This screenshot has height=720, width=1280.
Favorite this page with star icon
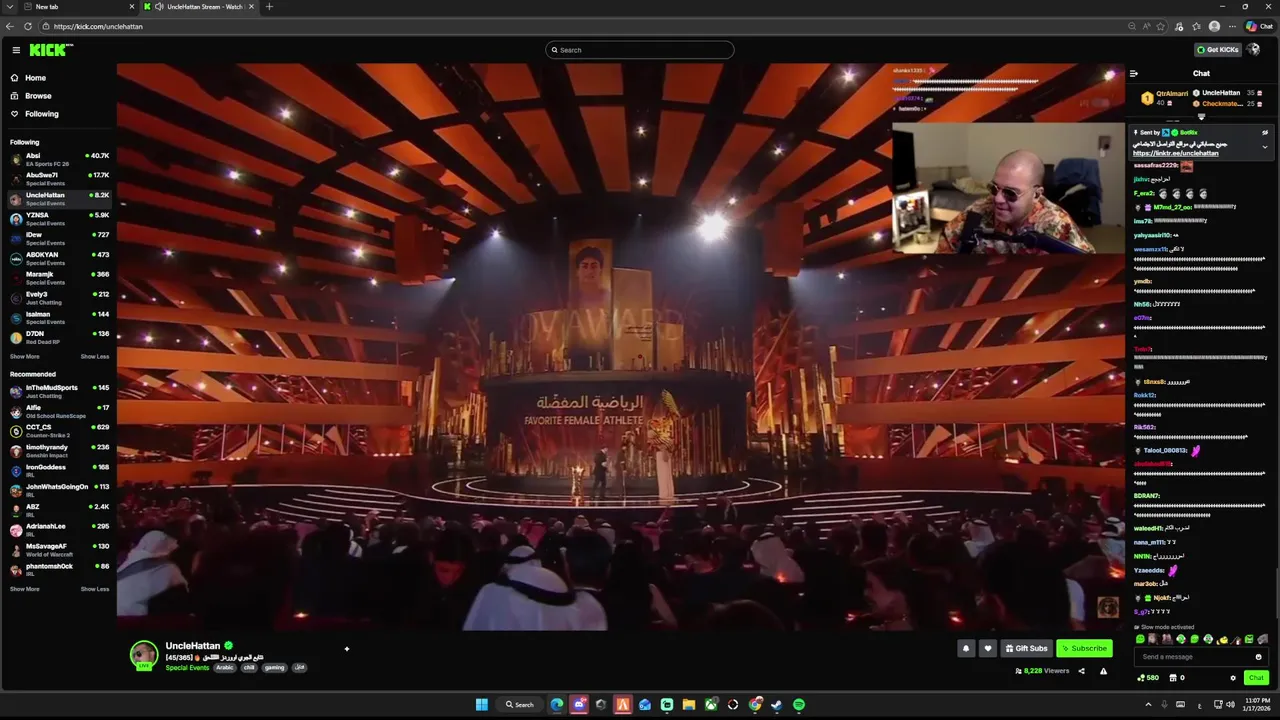point(1162,26)
